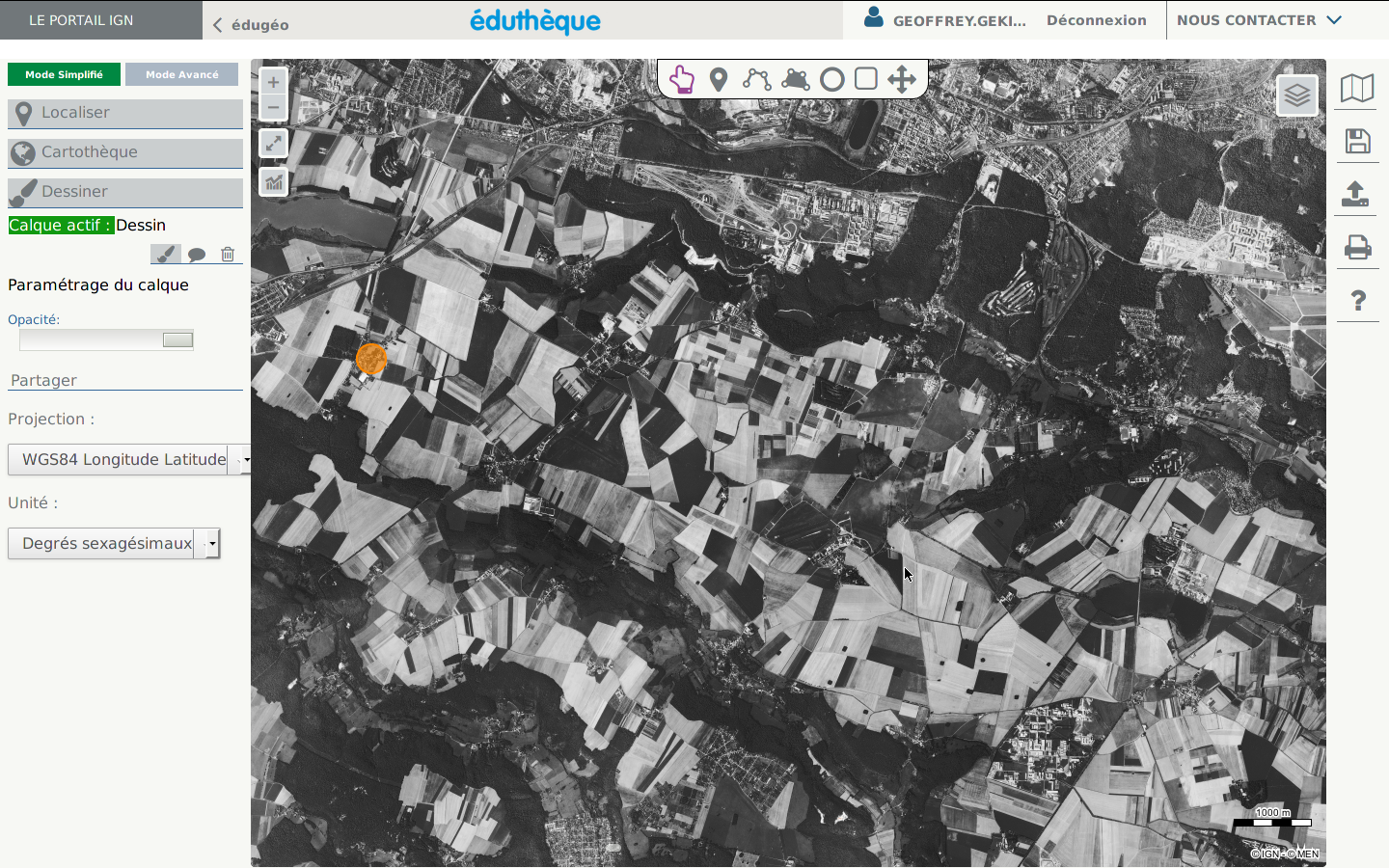This screenshot has height=868, width=1389.
Task: Activate the move/pan arrows tool
Action: (x=902, y=79)
